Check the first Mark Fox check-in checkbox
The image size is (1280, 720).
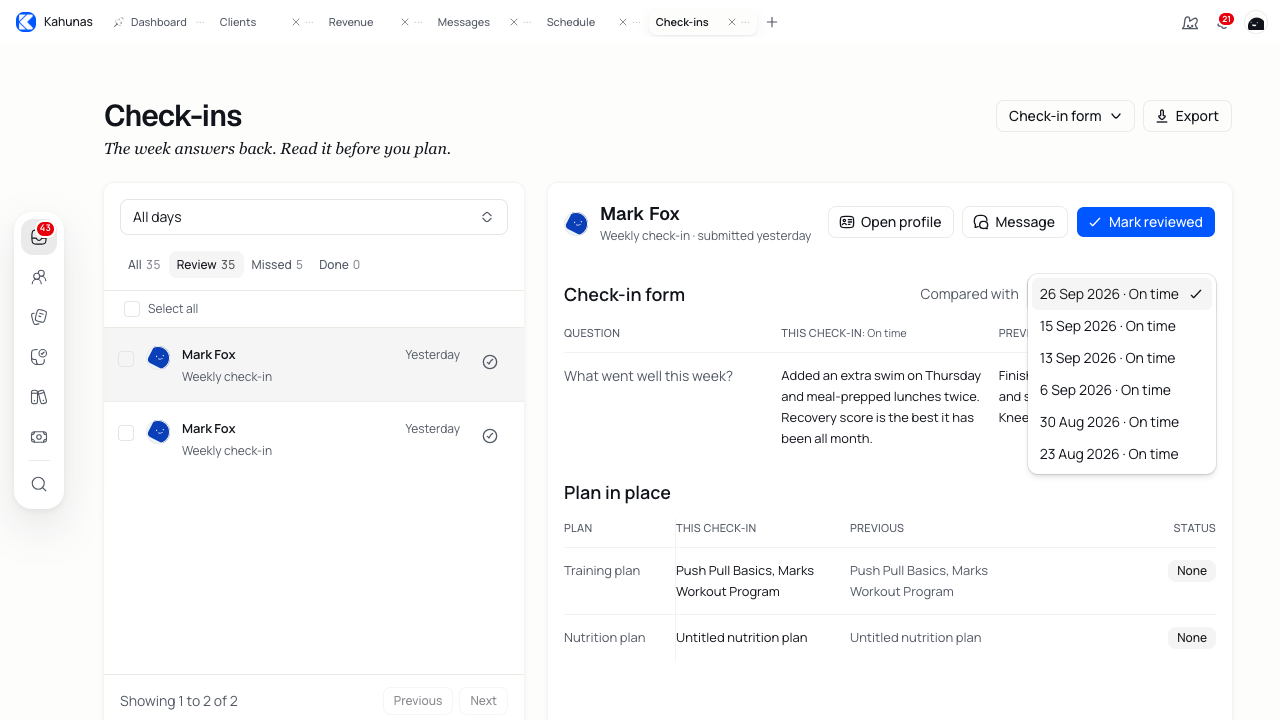[126, 359]
